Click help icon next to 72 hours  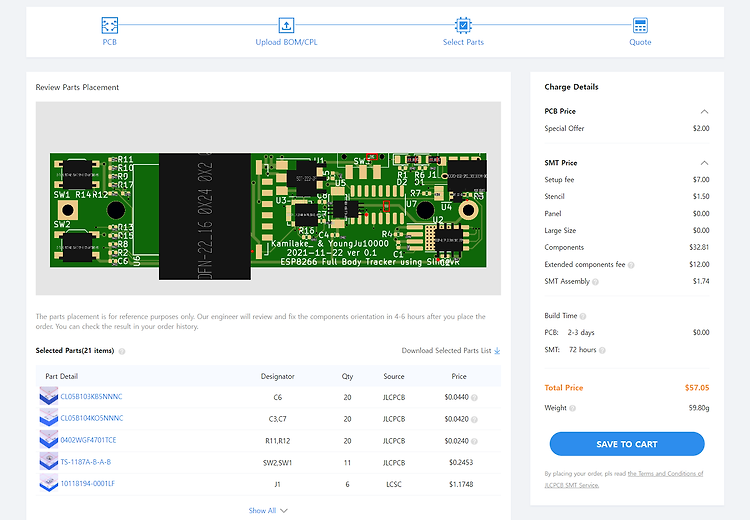(x=602, y=350)
